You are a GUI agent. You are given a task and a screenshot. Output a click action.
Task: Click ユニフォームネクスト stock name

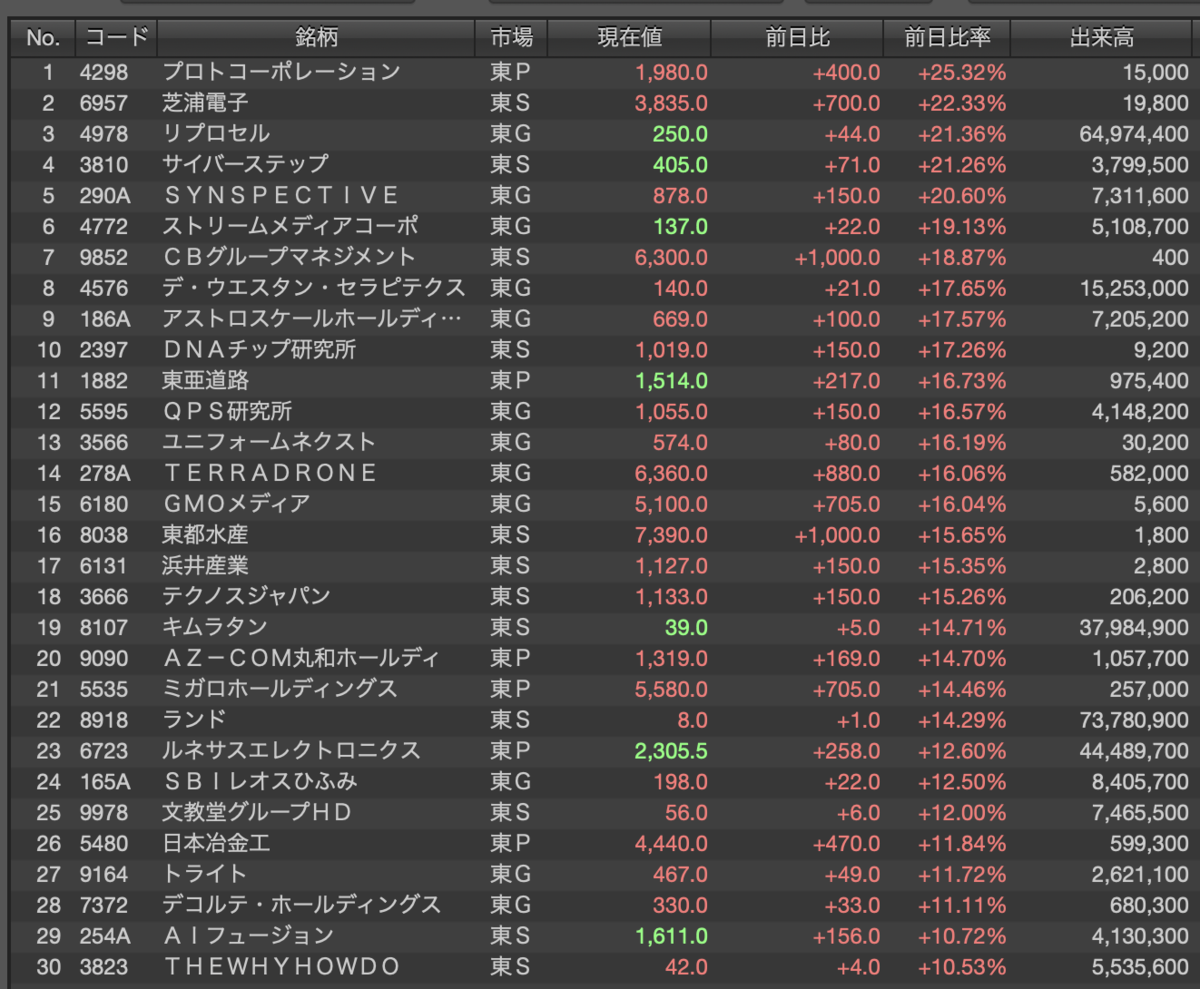(269, 442)
